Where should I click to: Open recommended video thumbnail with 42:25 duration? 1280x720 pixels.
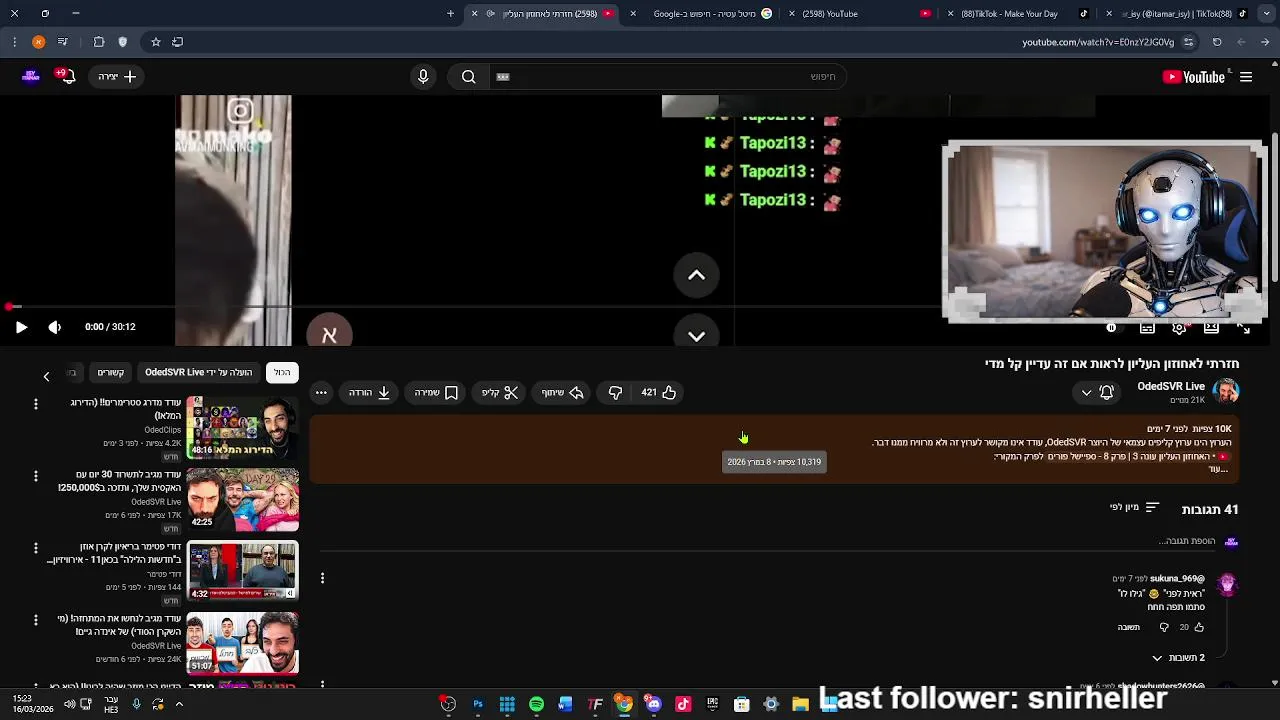(x=242, y=500)
